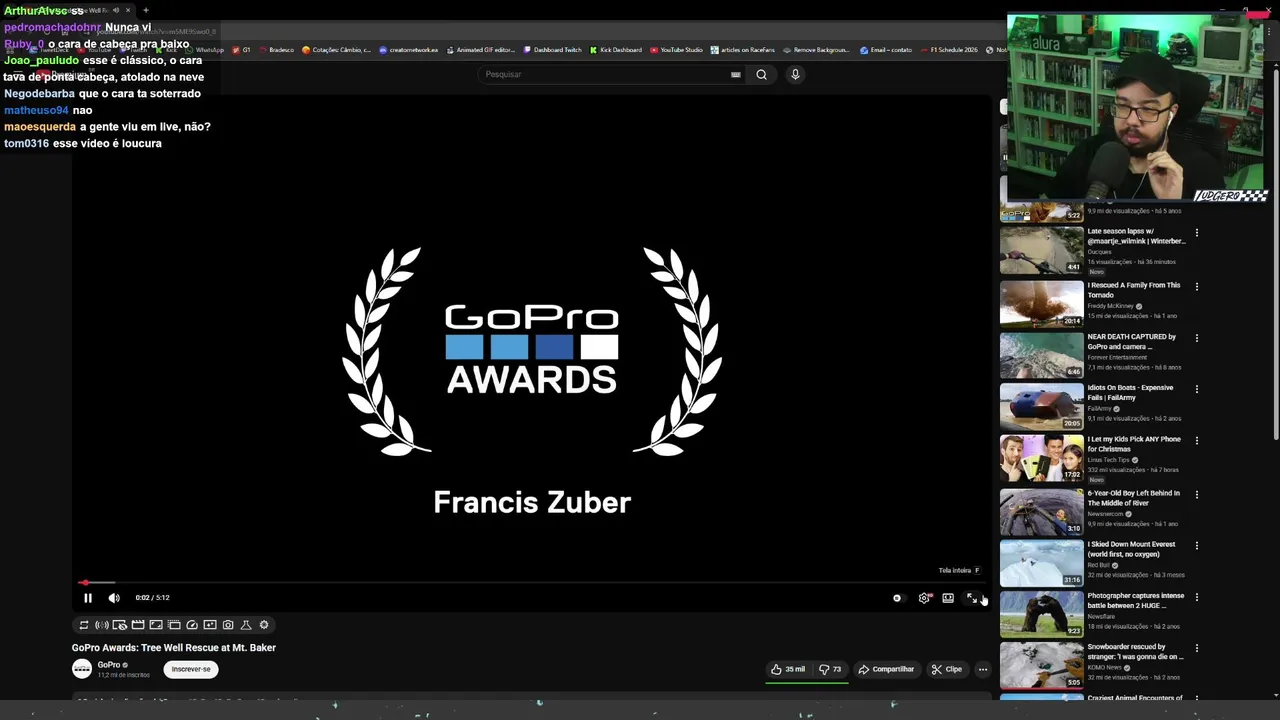Click the video progress bar

pyautogui.click(x=532, y=582)
